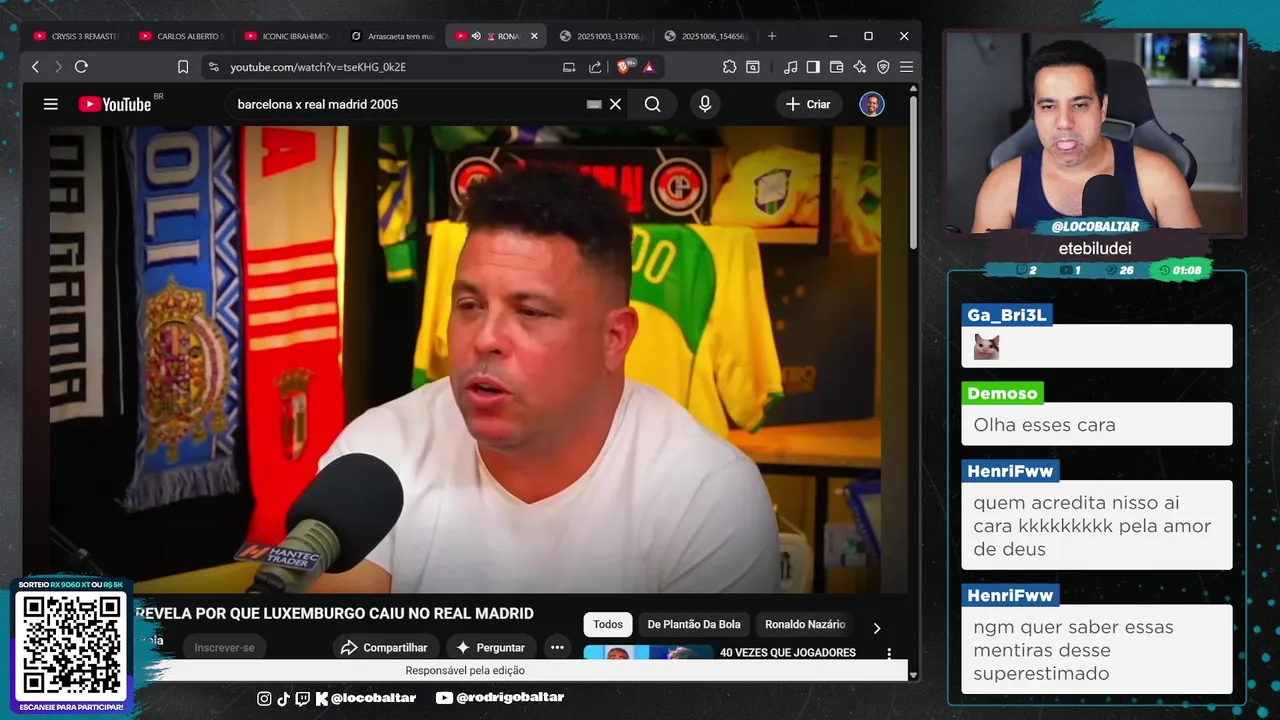1280x720 pixels.
Task: Switch to CRYSIS 3 REMASTERED tab
Action: click(76, 36)
